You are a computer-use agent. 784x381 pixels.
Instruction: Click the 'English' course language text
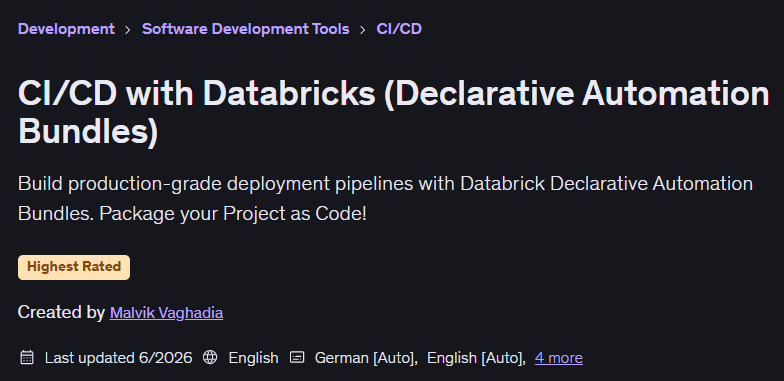point(254,358)
